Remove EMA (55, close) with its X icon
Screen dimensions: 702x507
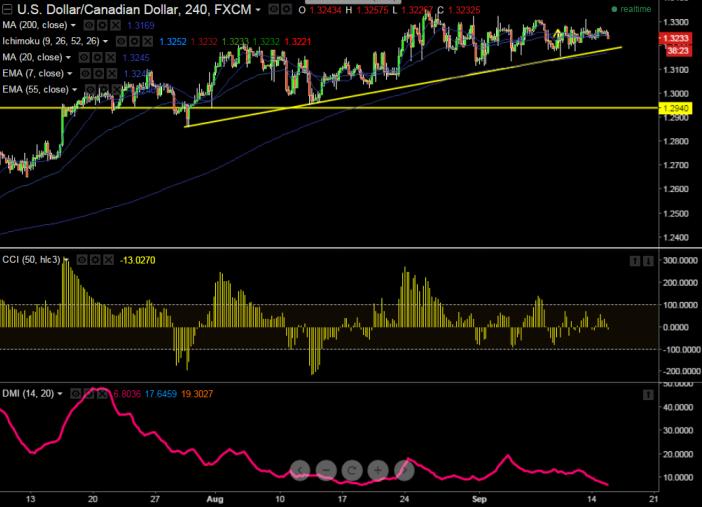(x=117, y=90)
